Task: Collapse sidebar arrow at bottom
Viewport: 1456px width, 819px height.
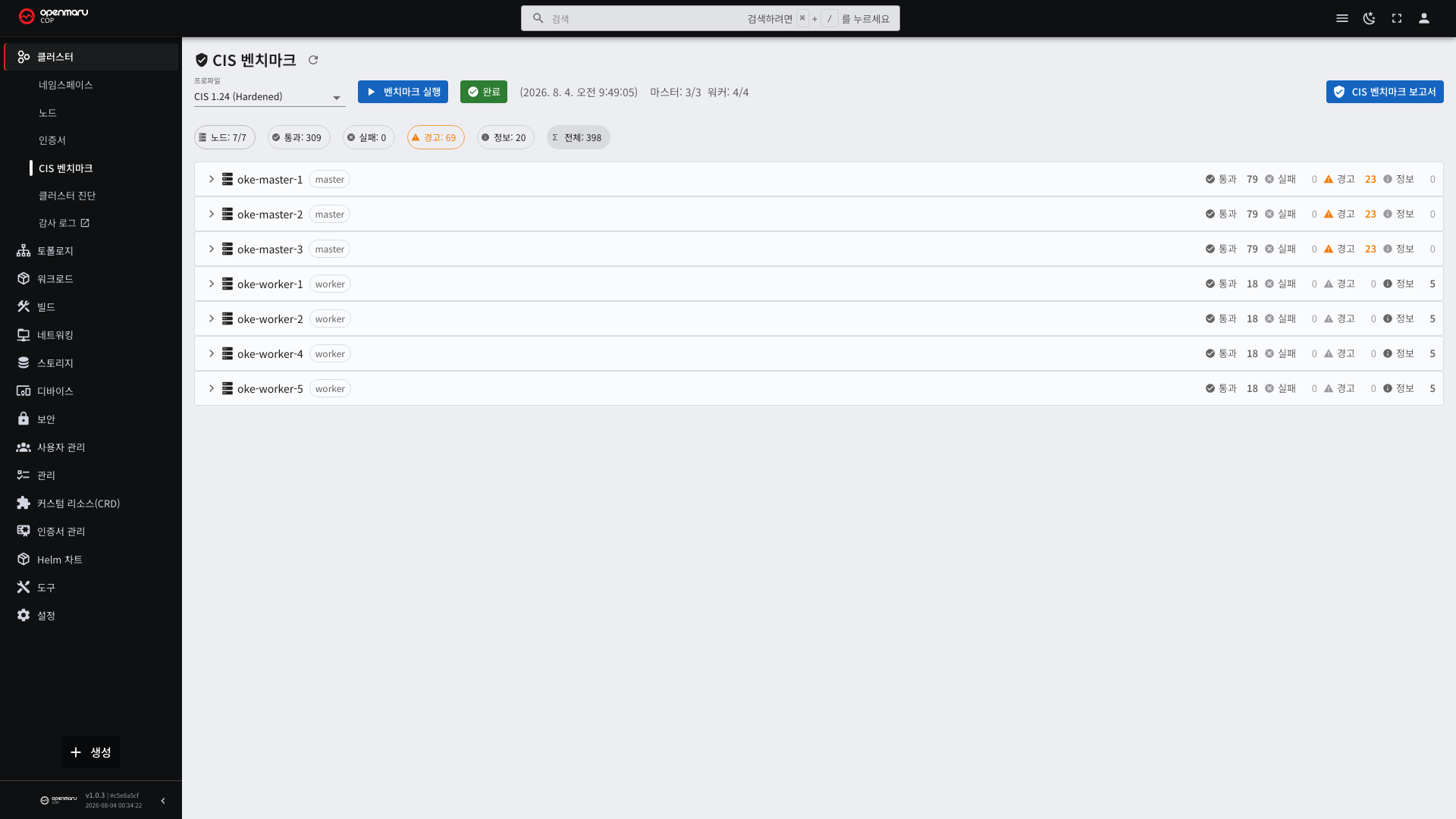Action: point(163,801)
